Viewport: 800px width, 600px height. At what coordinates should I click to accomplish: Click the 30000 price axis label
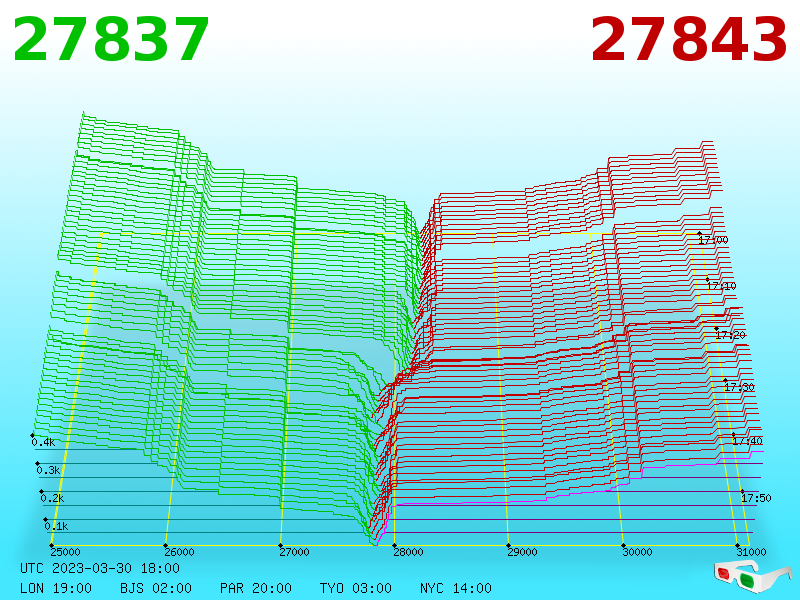637,552
